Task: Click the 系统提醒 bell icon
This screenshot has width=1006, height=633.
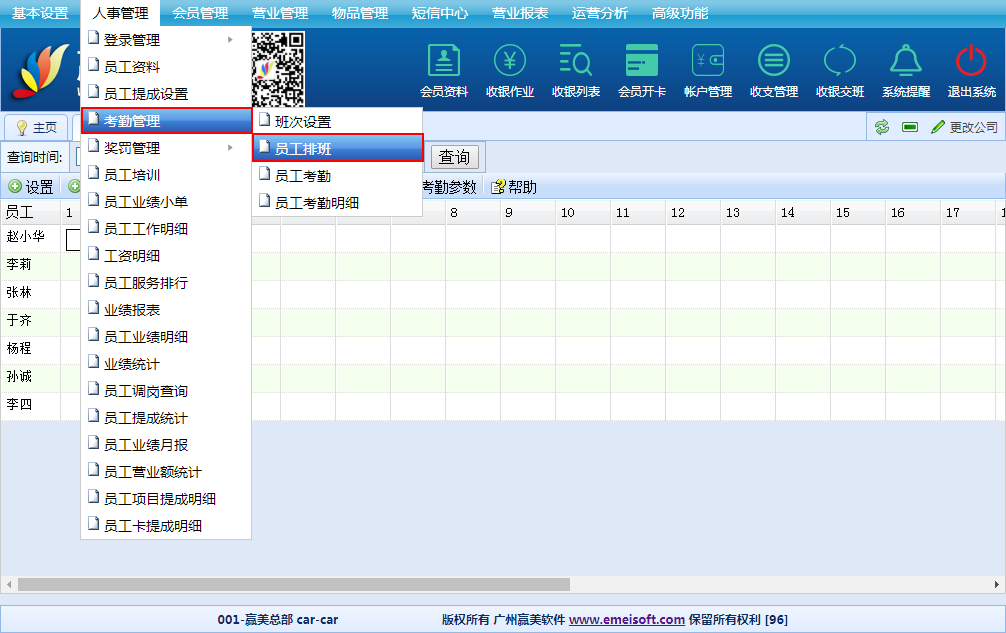Action: click(x=906, y=62)
